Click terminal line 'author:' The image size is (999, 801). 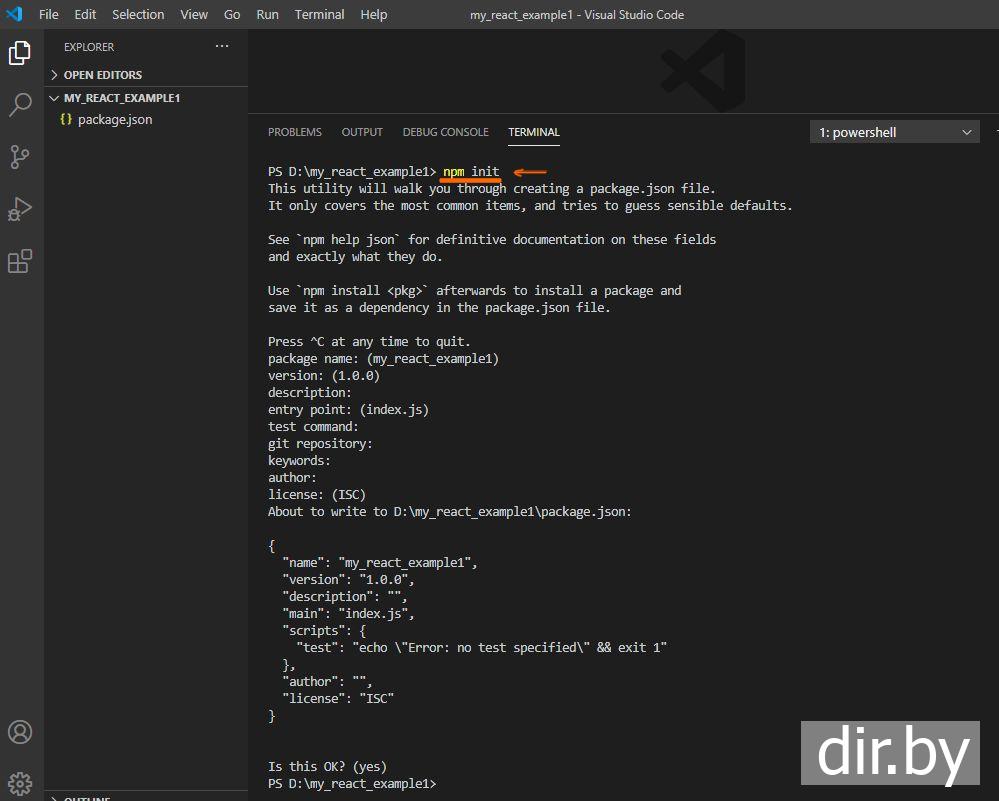click(292, 477)
